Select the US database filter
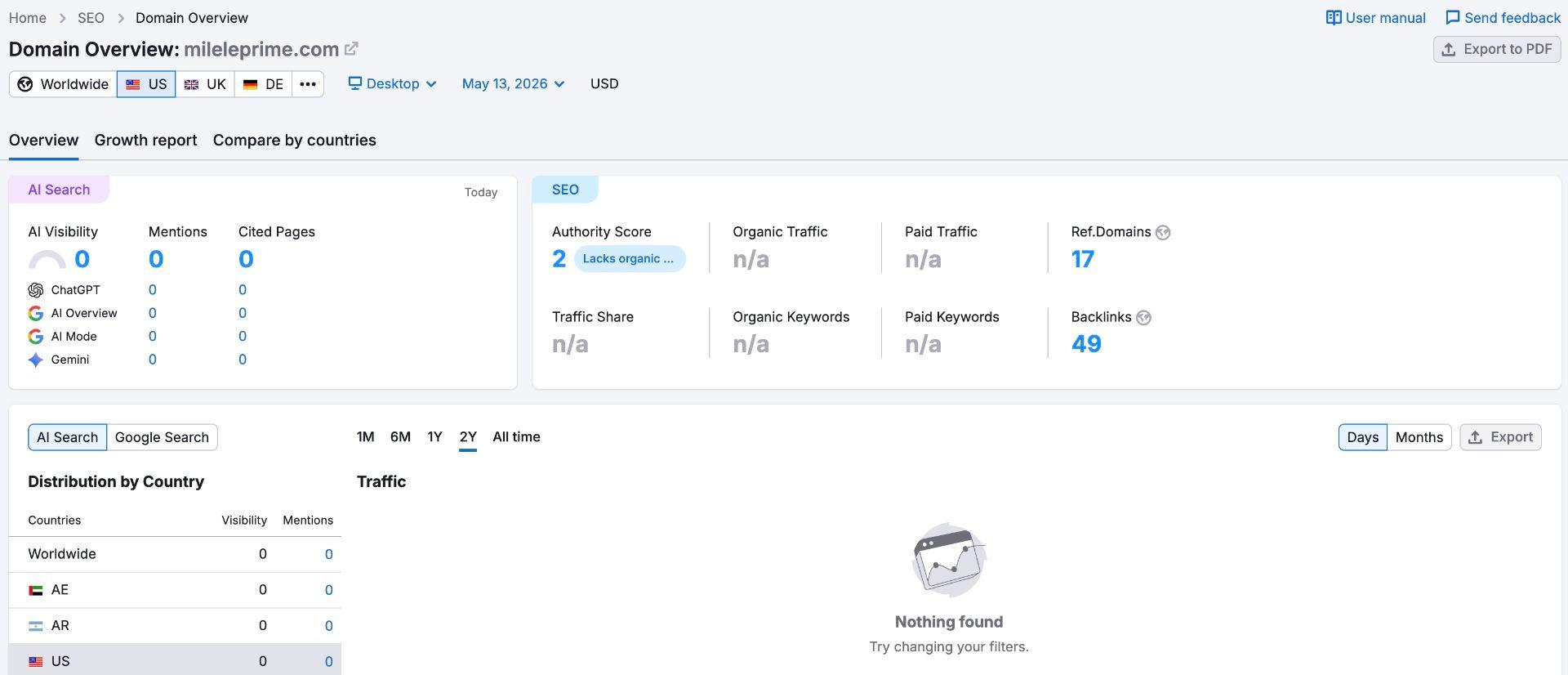The image size is (1568, 675). click(x=146, y=84)
